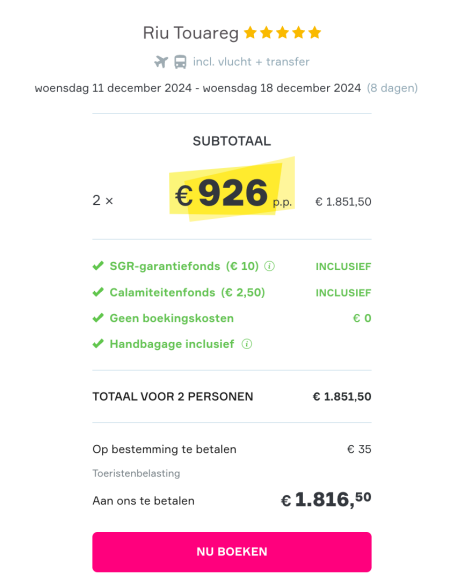Screen dimensions: 450x583
Task: Open info icon beside Handbagage inclusief
Action: (247, 344)
